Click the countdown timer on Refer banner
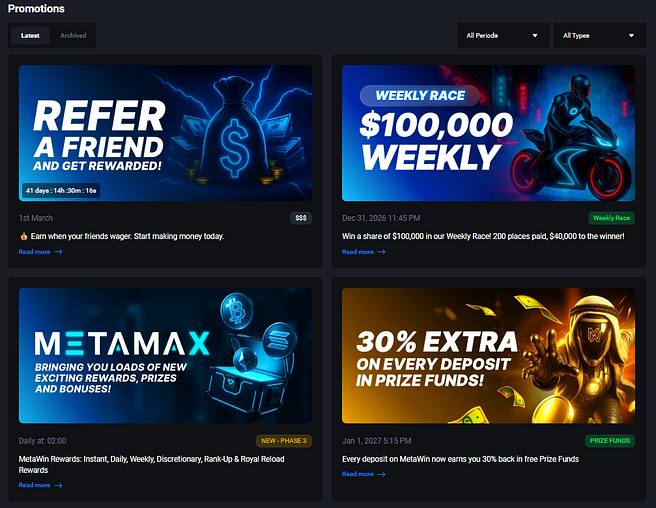 [x=61, y=190]
